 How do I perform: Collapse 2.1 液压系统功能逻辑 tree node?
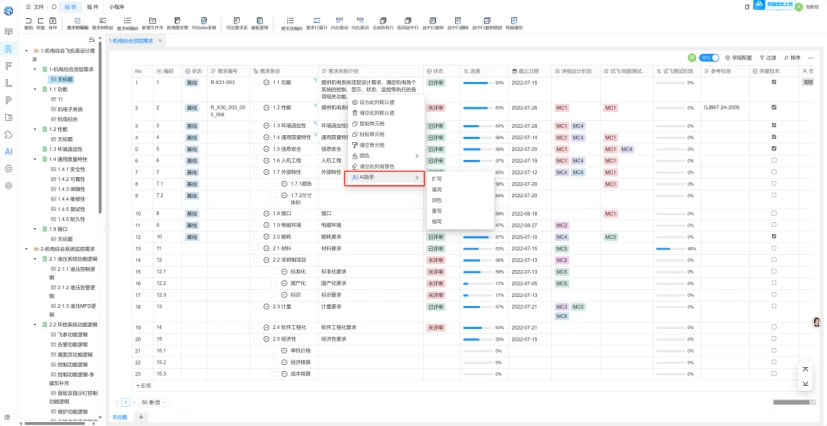(x=35, y=259)
